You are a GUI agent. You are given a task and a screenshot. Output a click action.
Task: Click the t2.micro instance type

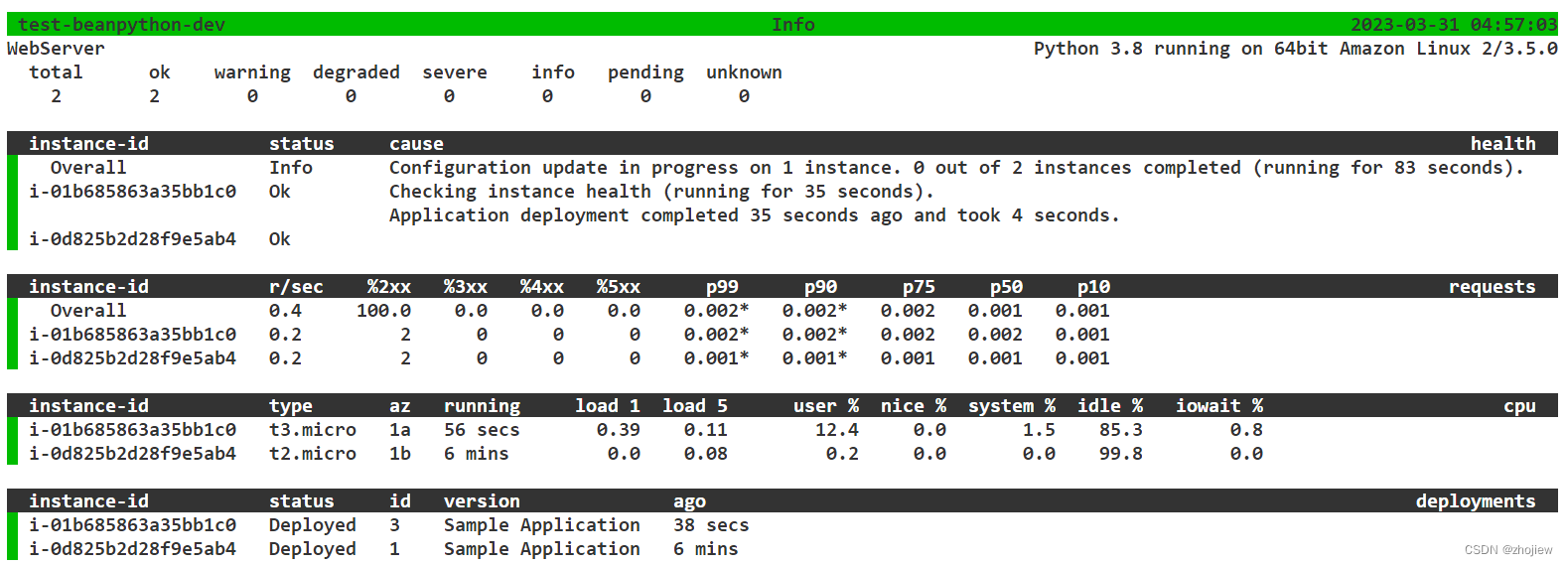[313, 454]
